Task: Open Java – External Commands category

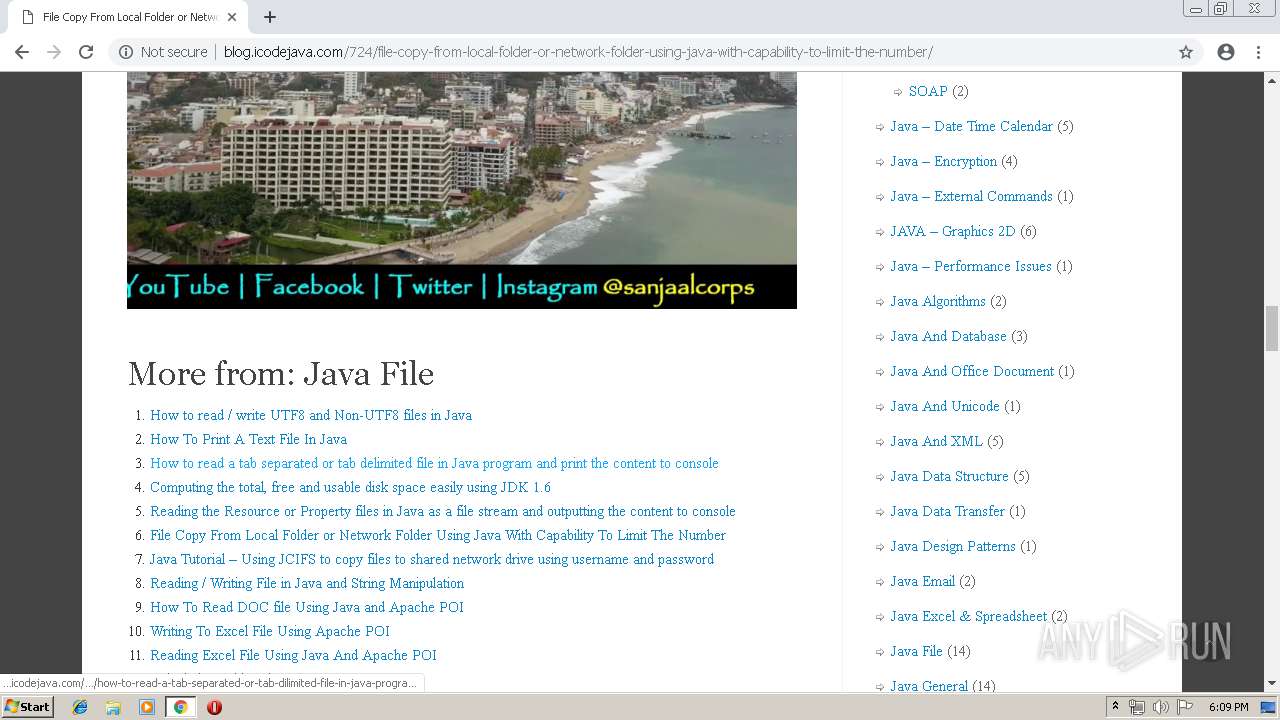Action: pyautogui.click(x=972, y=196)
